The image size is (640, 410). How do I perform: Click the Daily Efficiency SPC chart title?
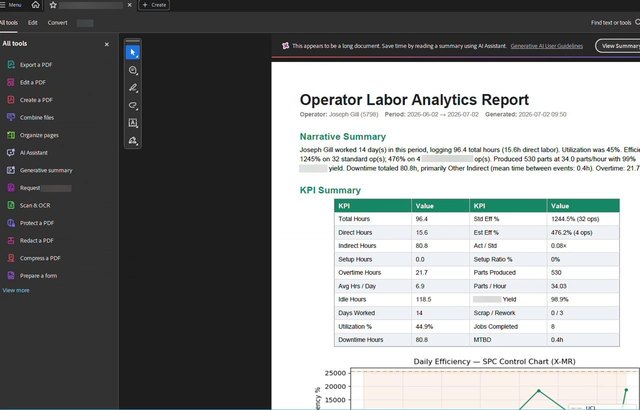[494, 361]
